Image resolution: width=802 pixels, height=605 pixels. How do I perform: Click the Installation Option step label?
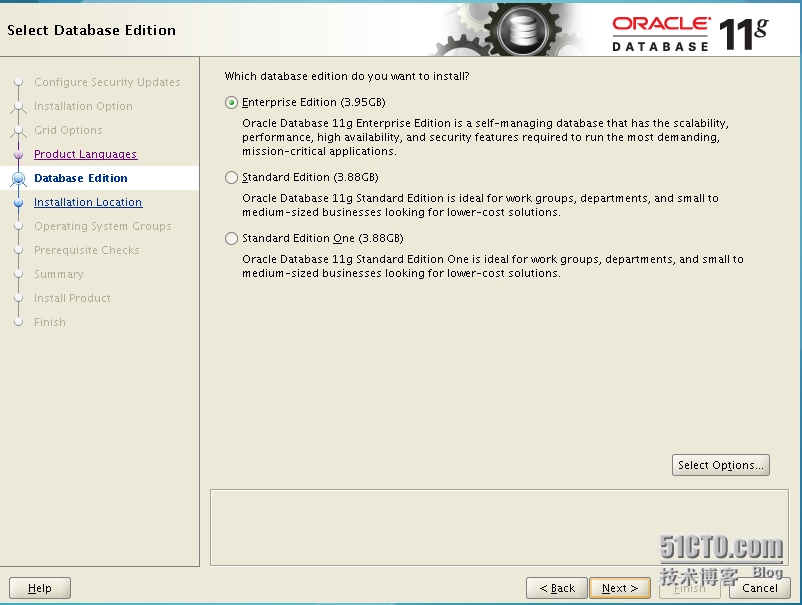coord(83,106)
